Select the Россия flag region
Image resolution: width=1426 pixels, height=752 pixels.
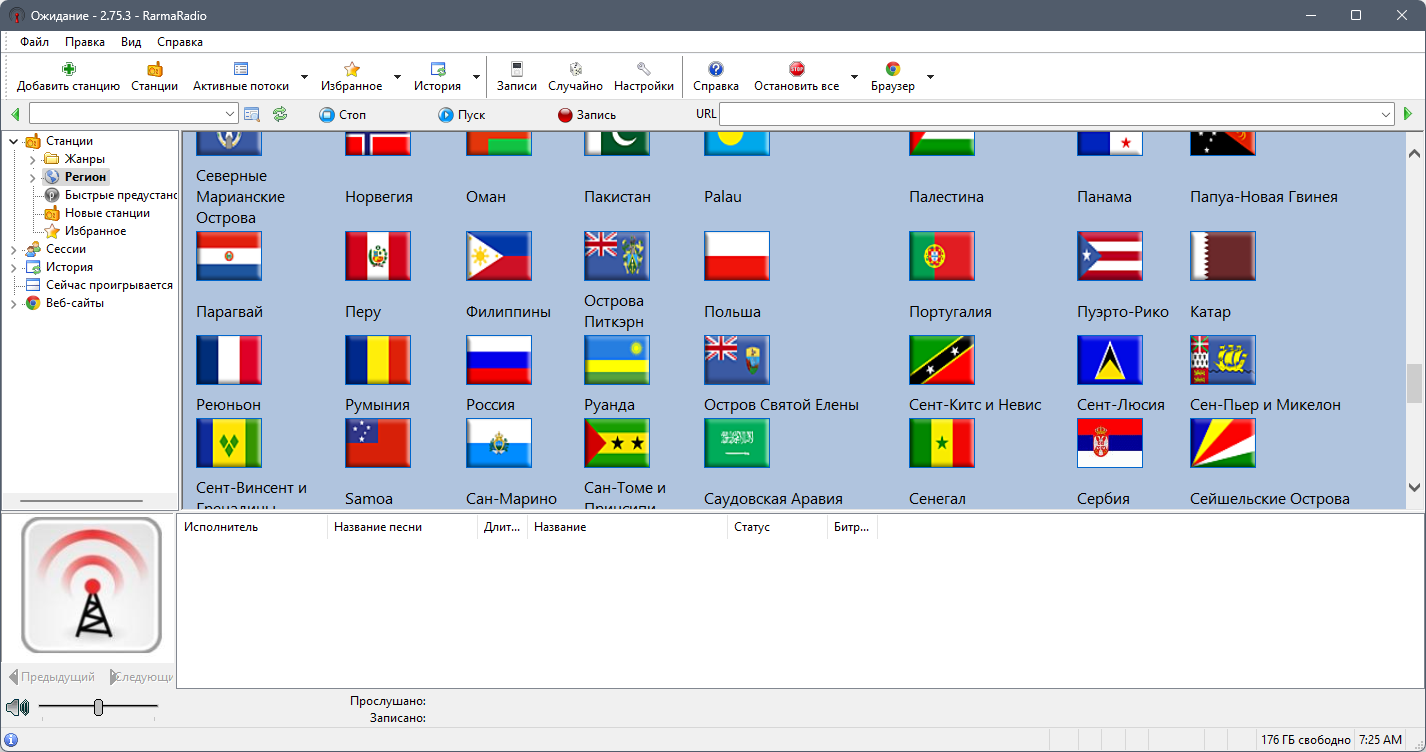click(x=499, y=360)
